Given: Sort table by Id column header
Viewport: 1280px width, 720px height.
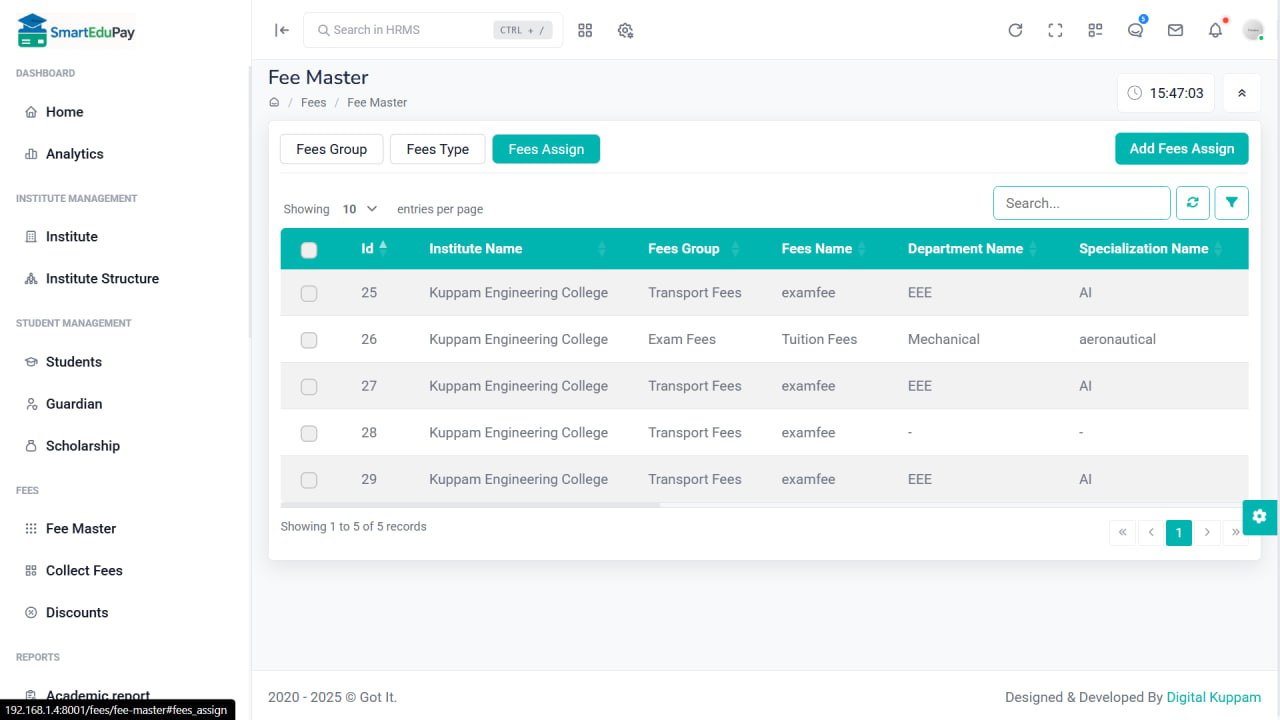Looking at the screenshot, I should point(368,249).
